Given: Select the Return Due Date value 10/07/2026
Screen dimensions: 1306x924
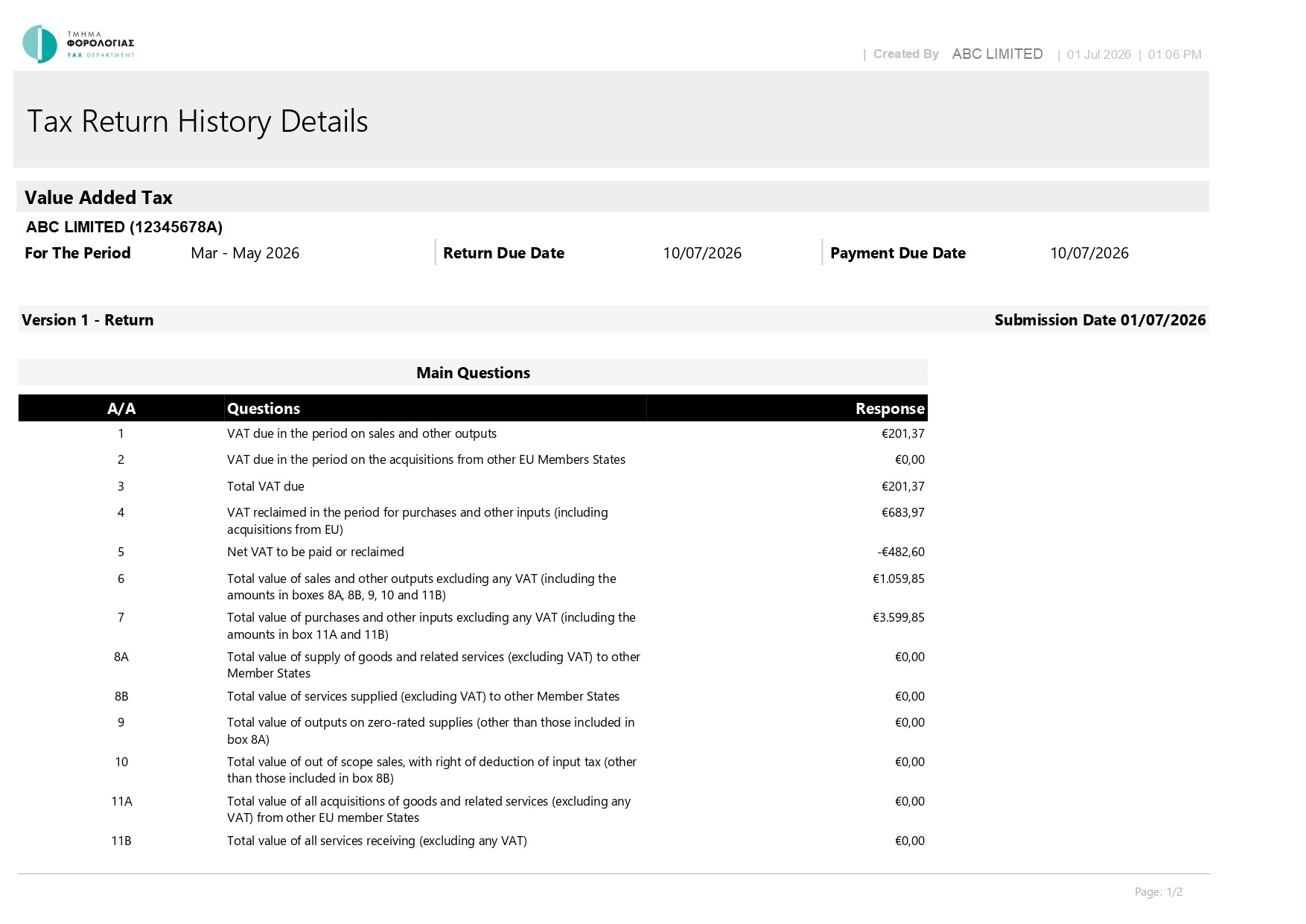Looking at the screenshot, I should point(702,253).
